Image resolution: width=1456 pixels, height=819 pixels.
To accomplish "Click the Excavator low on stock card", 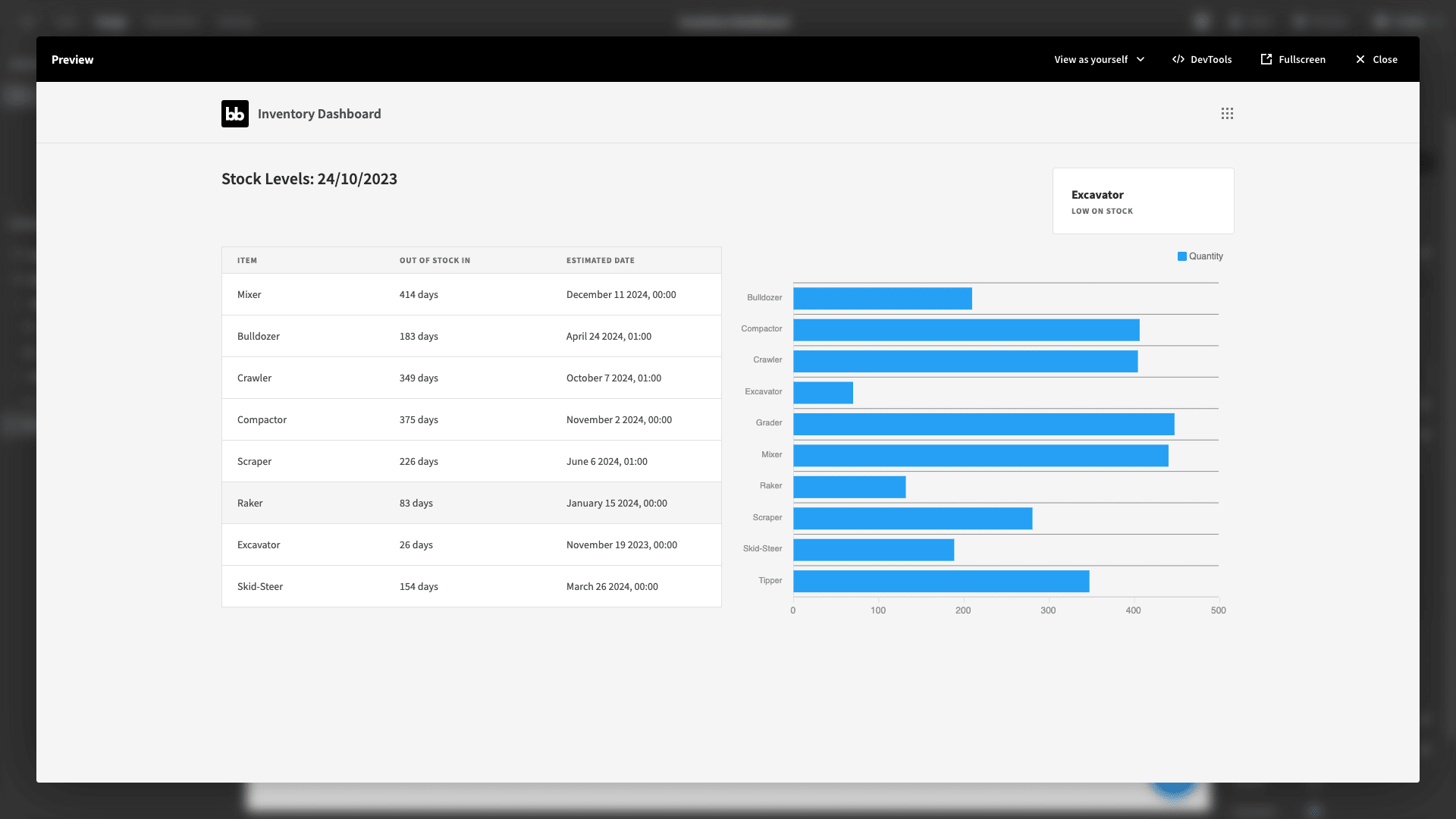I will tap(1143, 201).
